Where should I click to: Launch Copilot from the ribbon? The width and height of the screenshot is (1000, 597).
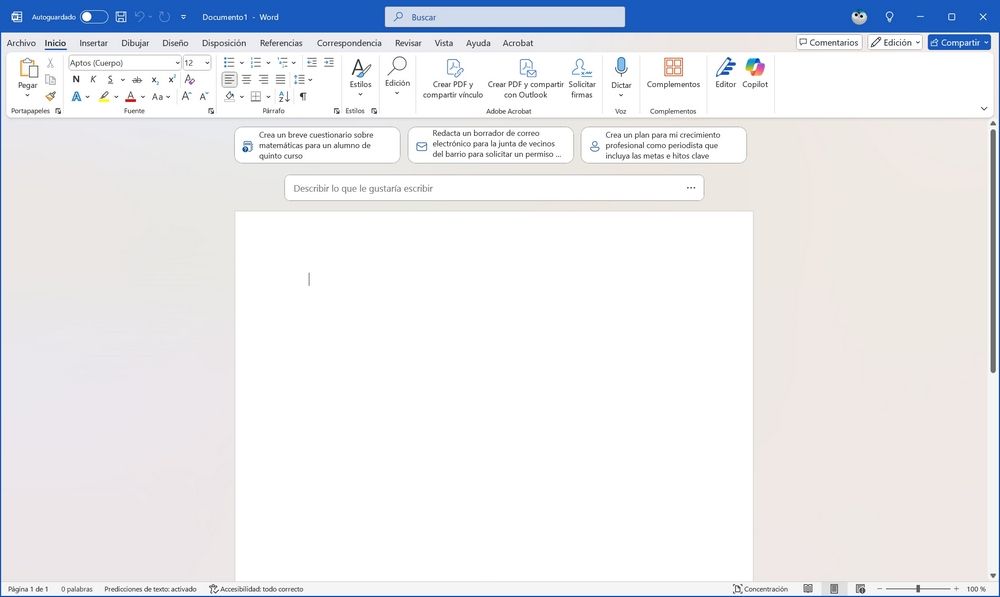(x=754, y=75)
